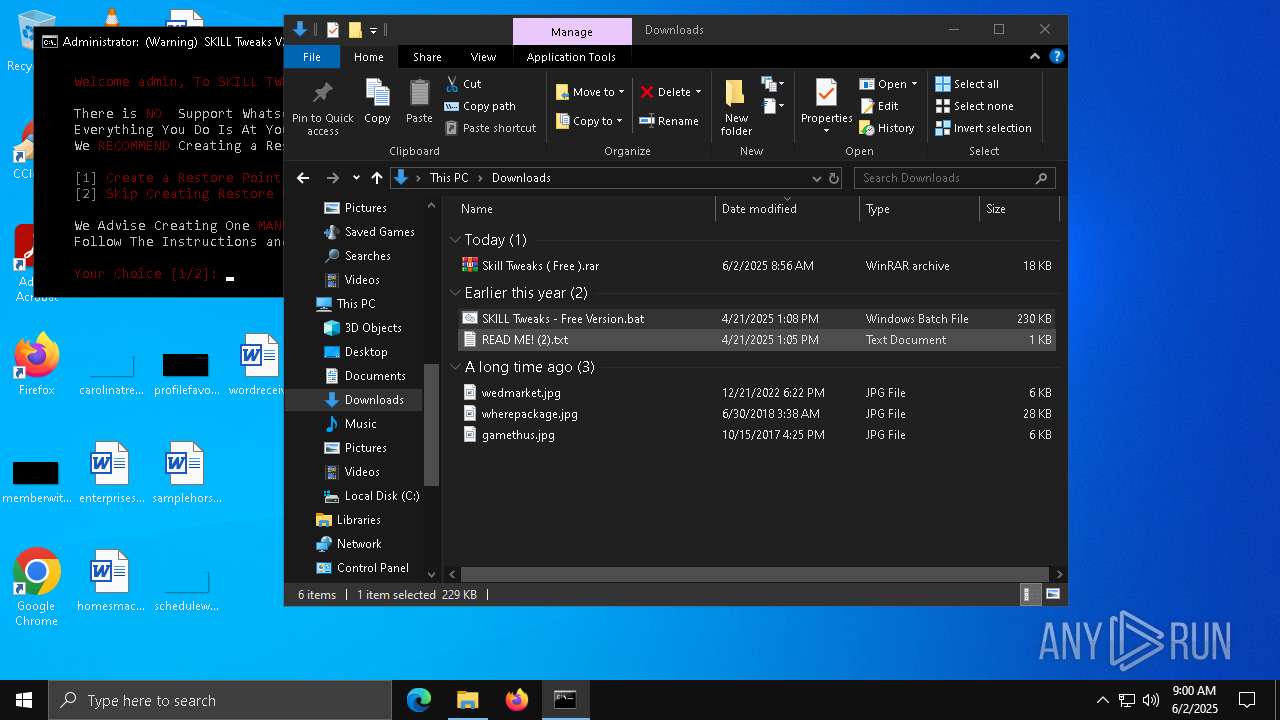Open Application Tools tab

coord(571,57)
